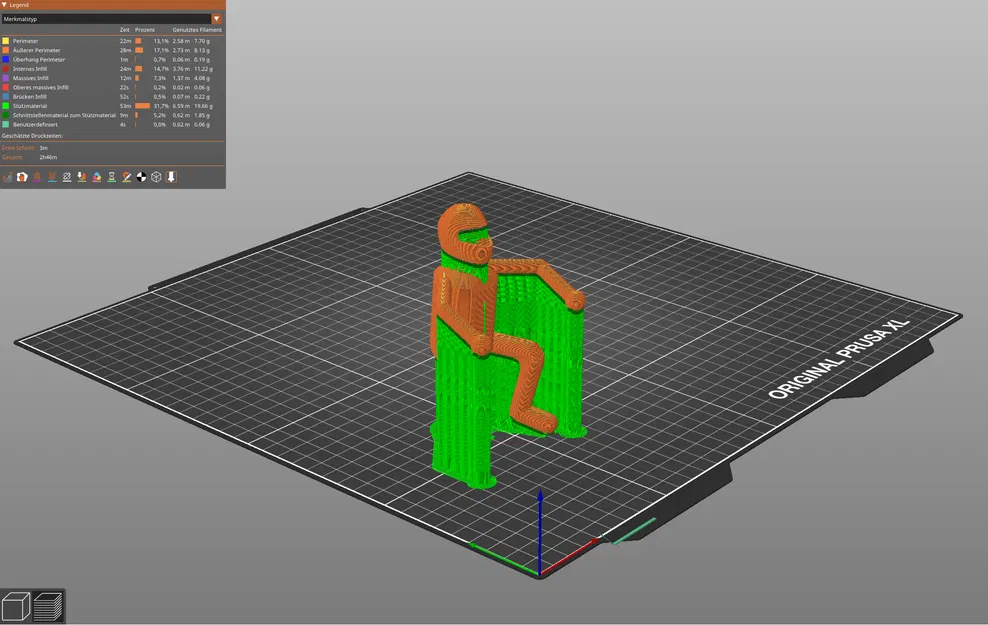Screen dimensions: 988x625
Task: Toggle visibility of Äußerer Perimeter row
Action: (x=112, y=50)
